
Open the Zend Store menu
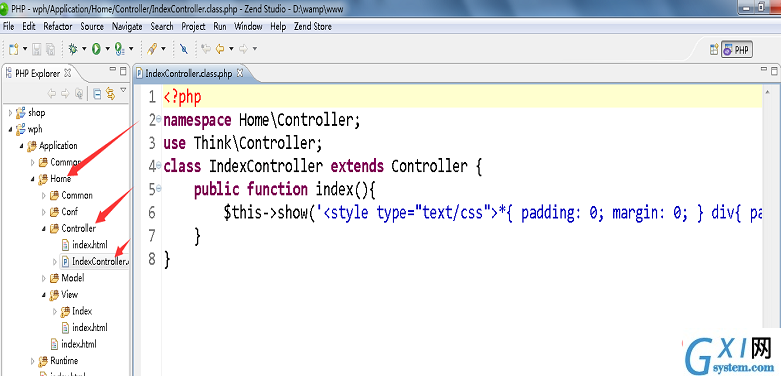tap(313, 26)
